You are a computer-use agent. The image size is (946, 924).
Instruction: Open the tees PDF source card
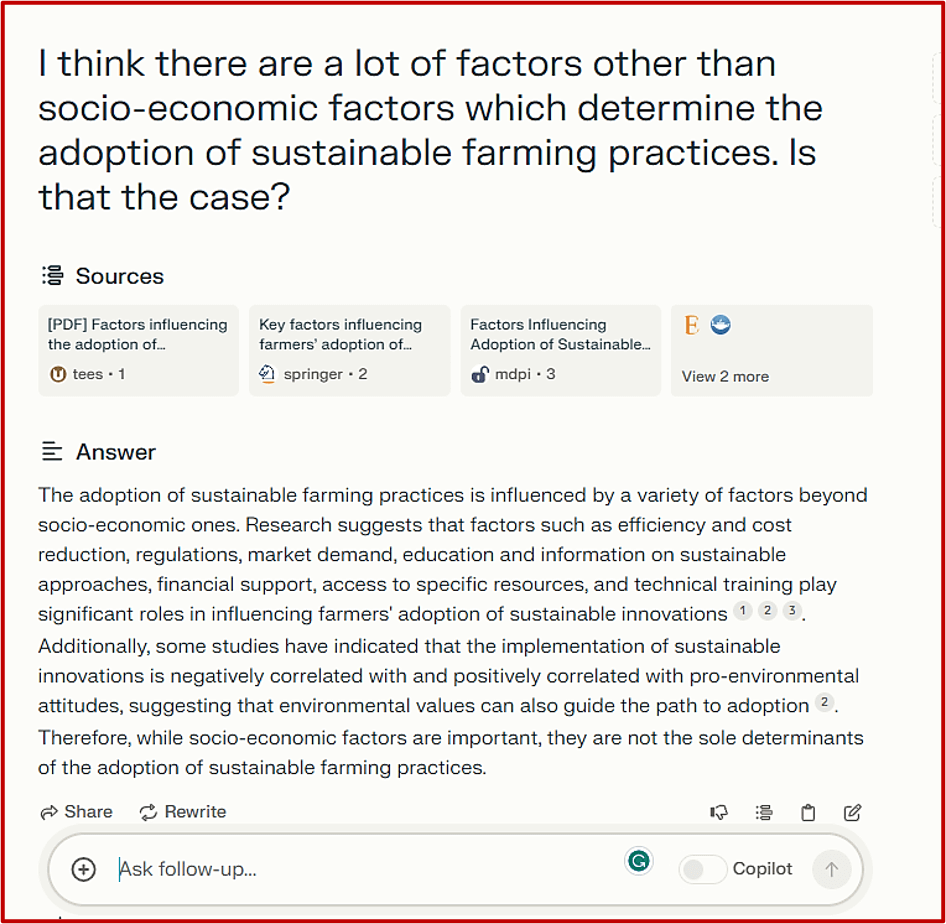(x=137, y=350)
